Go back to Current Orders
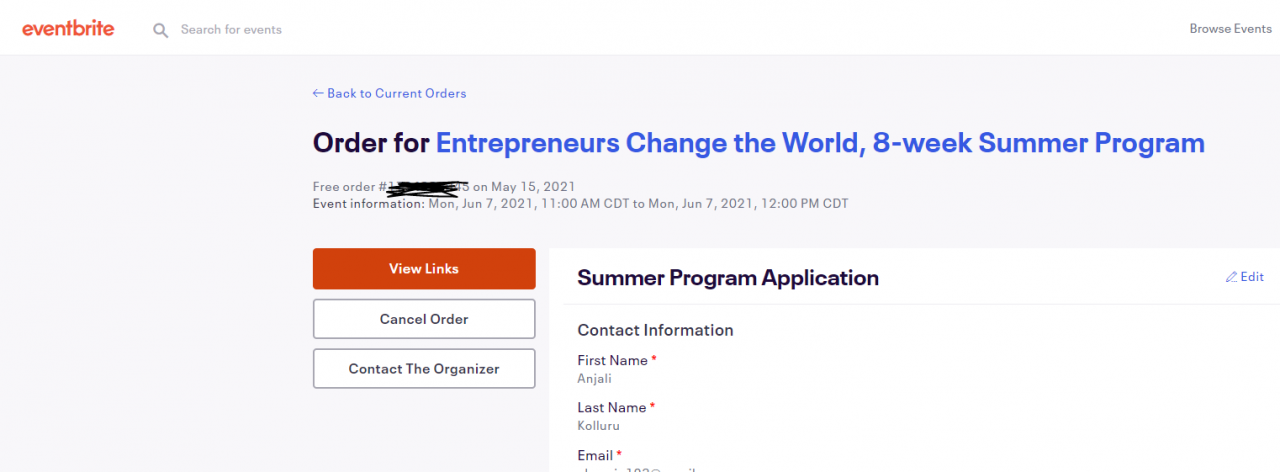This screenshot has height=472, width=1280. pos(389,93)
